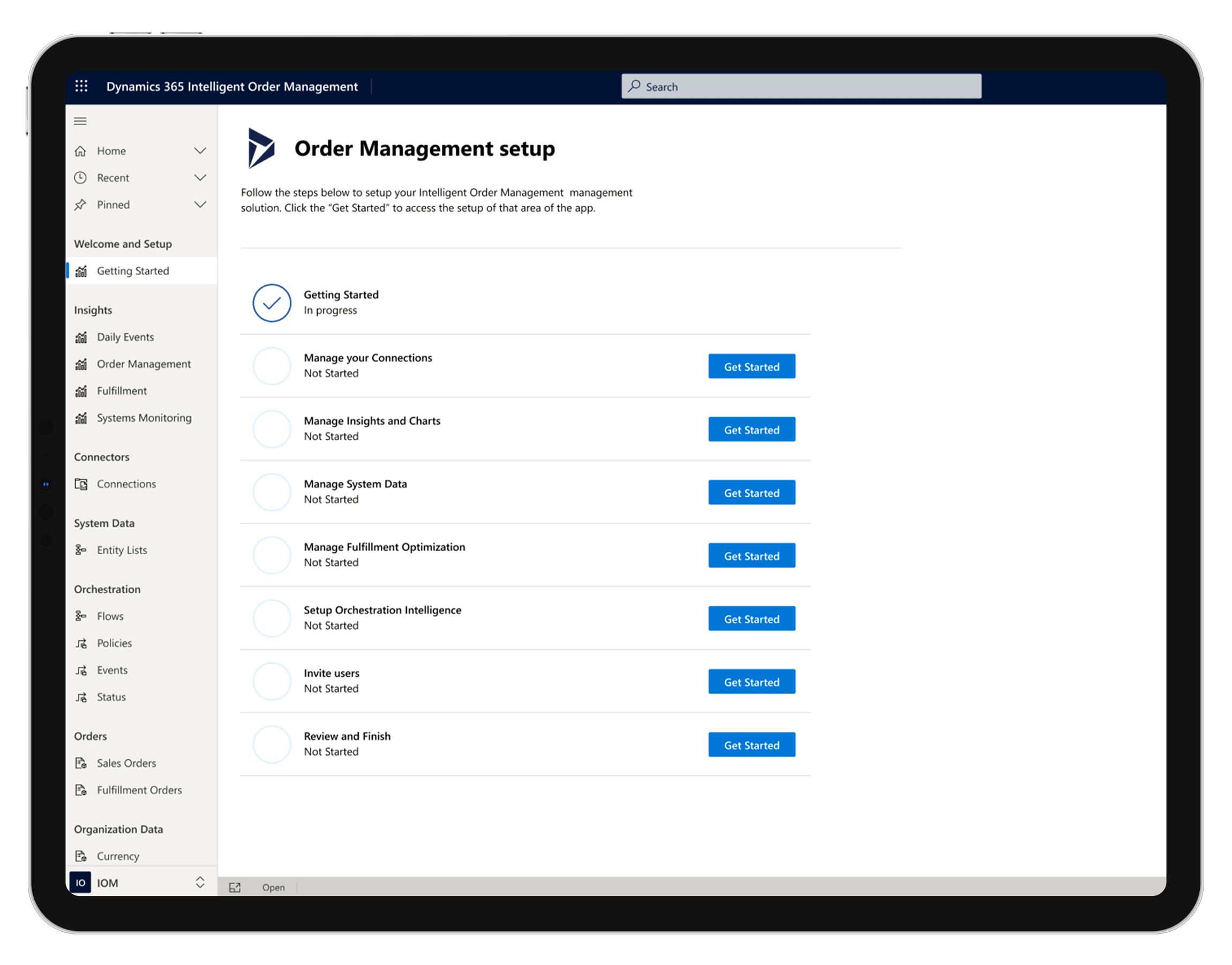Image resolution: width=1232 pixels, height=965 pixels.
Task: Click into the Search field
Action: click(x=801, y=86)
